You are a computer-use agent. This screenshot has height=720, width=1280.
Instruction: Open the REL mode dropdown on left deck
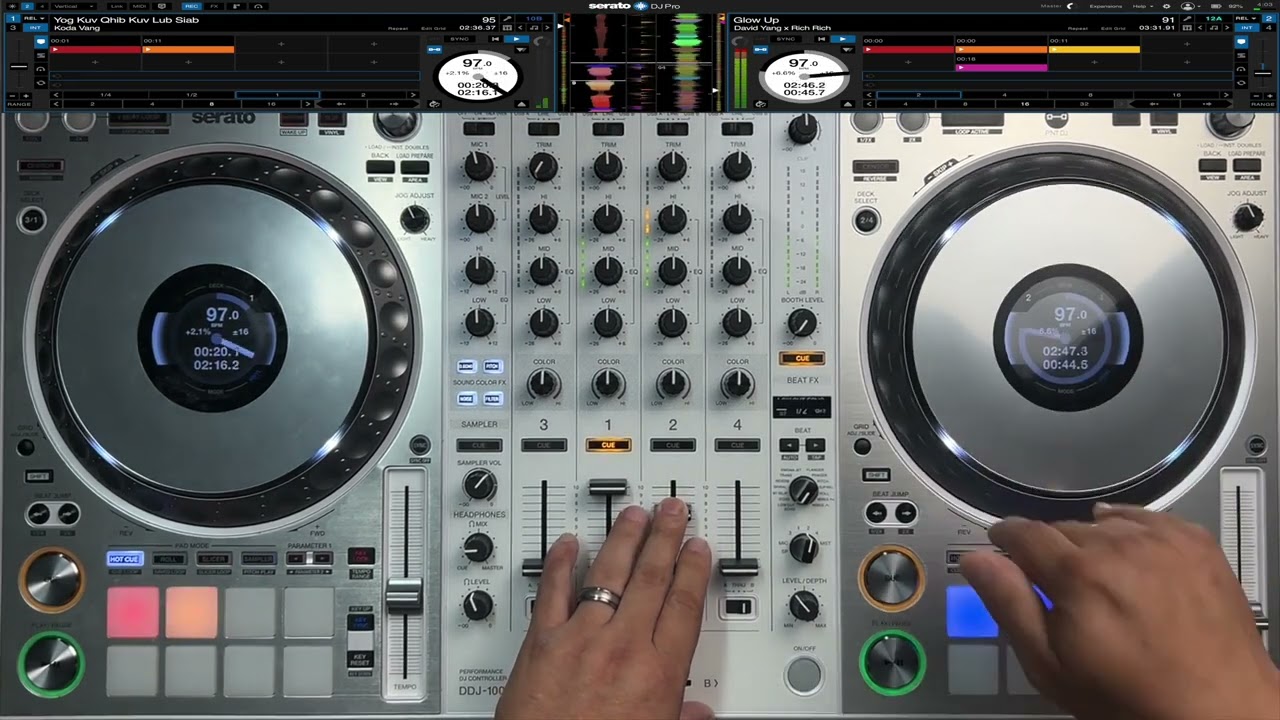tap(34, 18)
